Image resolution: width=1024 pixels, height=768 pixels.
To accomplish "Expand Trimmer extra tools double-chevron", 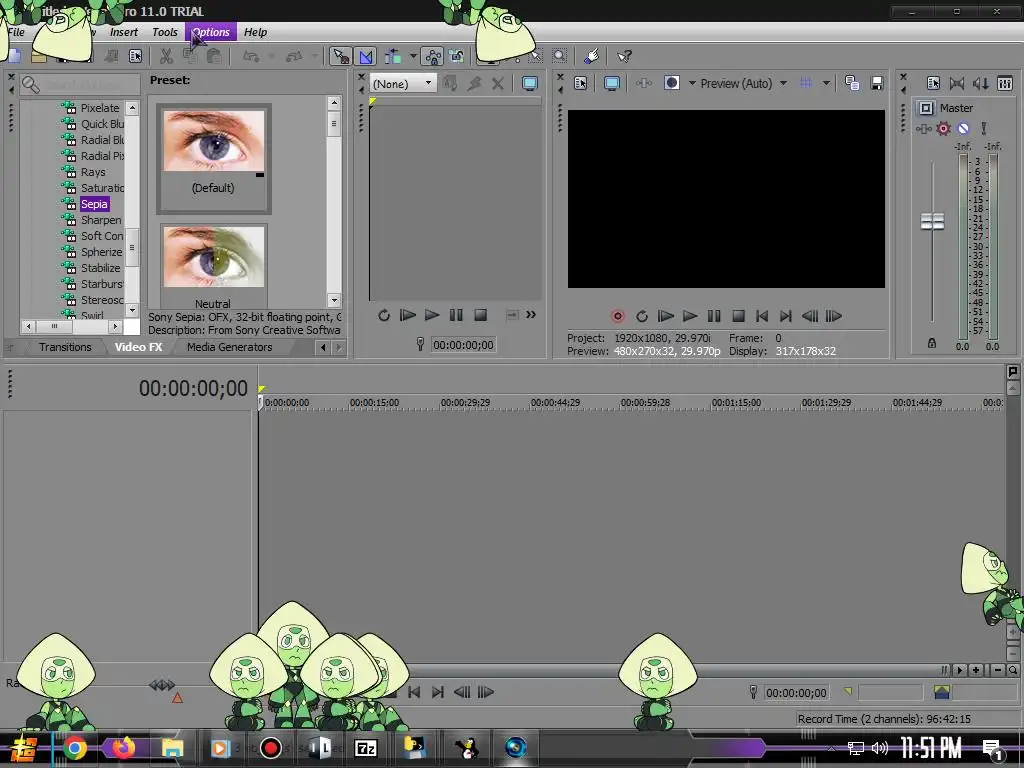I will (x=531, y=315).
